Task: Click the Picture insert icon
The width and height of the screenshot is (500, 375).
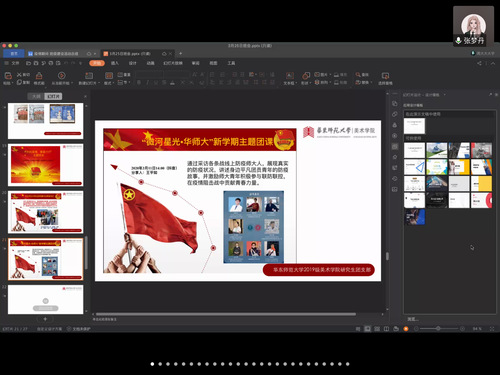Action: click(x=317, y=75)
